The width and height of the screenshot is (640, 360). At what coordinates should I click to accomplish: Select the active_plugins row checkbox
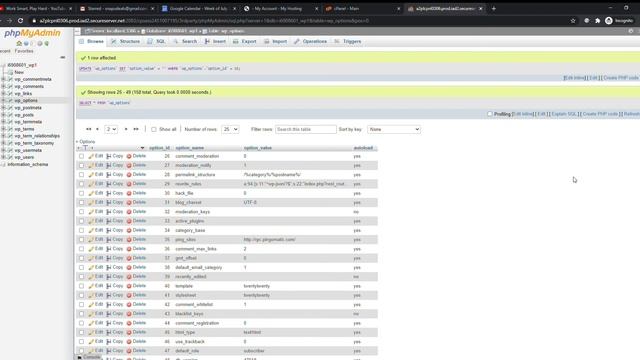pos(81,221)
